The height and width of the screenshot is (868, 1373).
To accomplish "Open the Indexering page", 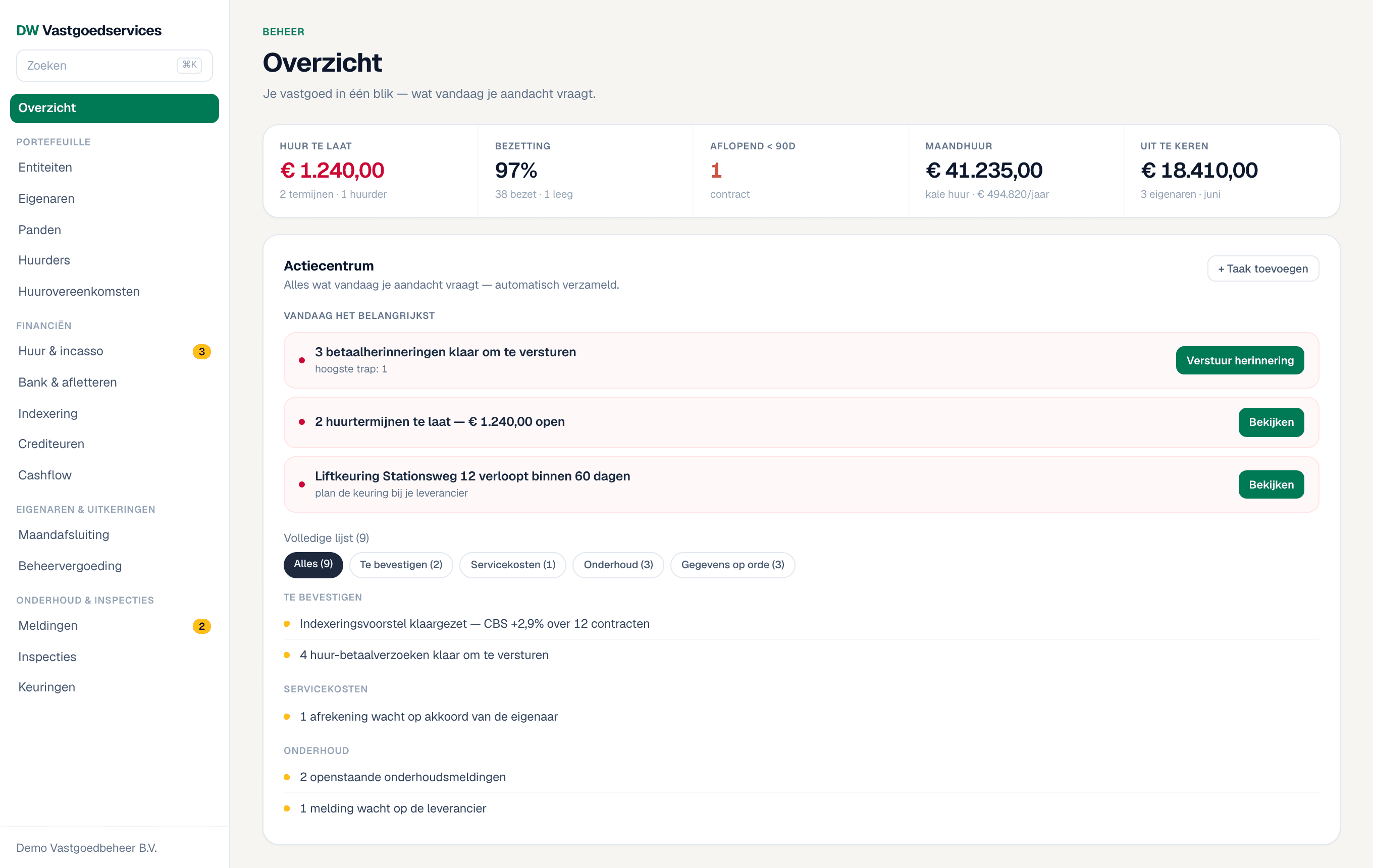I will coord(114,413).
